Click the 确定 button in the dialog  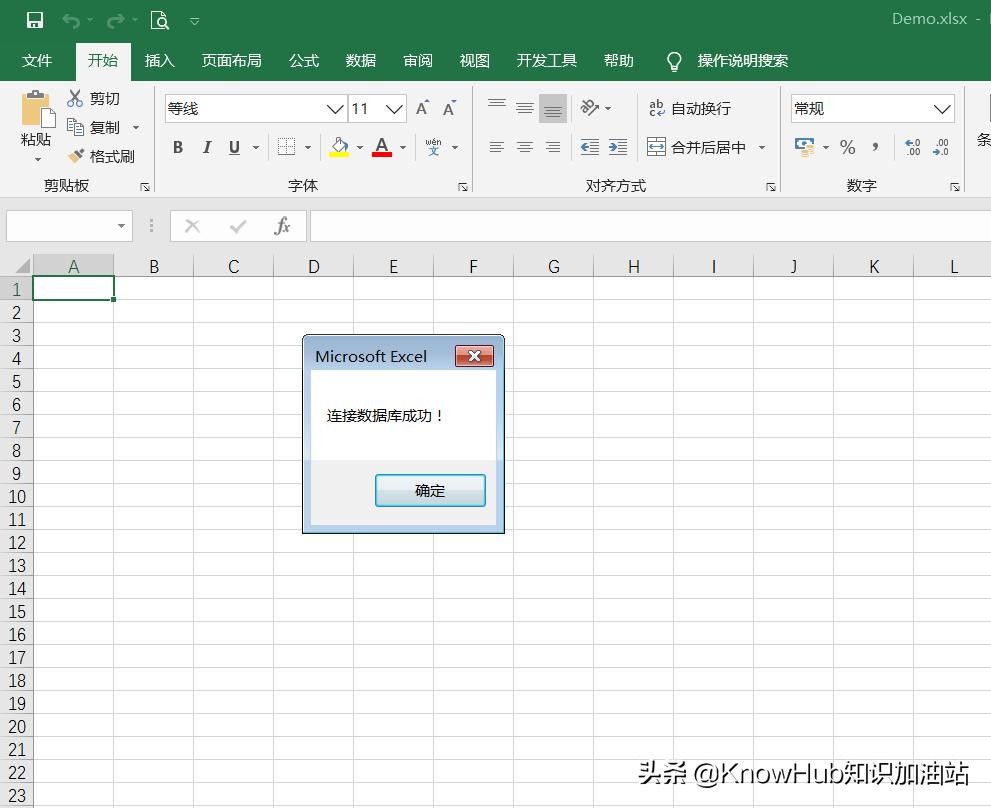[430, 490]
